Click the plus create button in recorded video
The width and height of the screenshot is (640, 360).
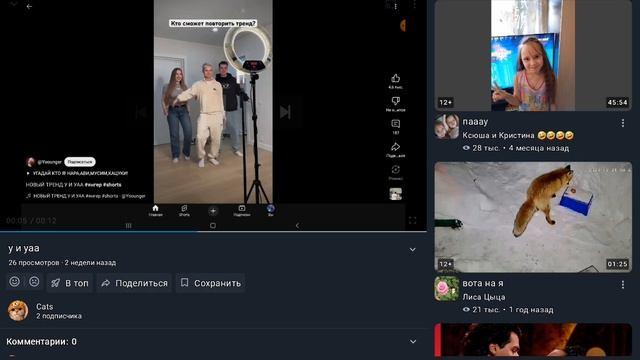213,211
